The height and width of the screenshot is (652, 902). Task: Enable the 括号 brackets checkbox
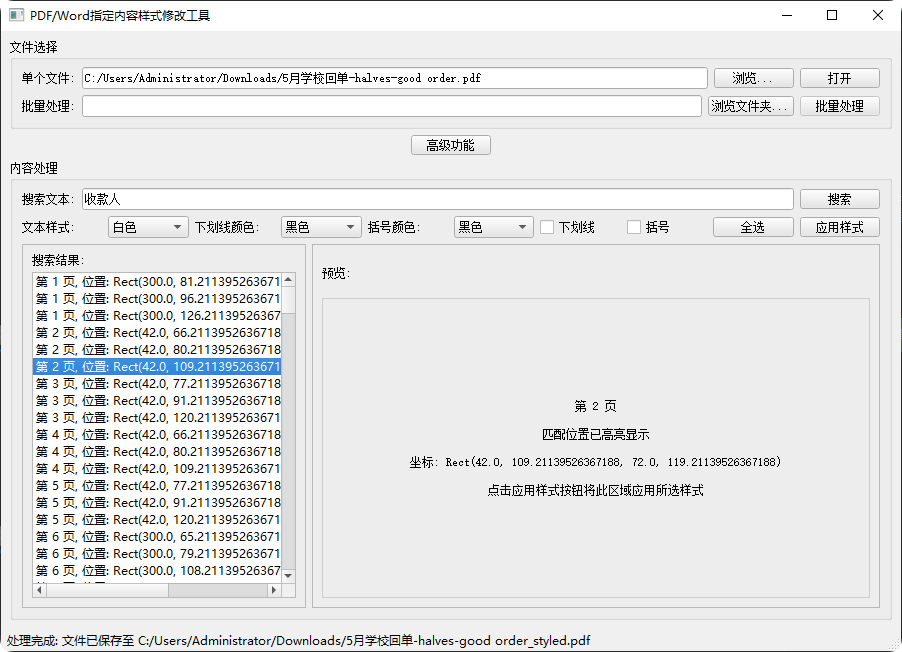634,227
